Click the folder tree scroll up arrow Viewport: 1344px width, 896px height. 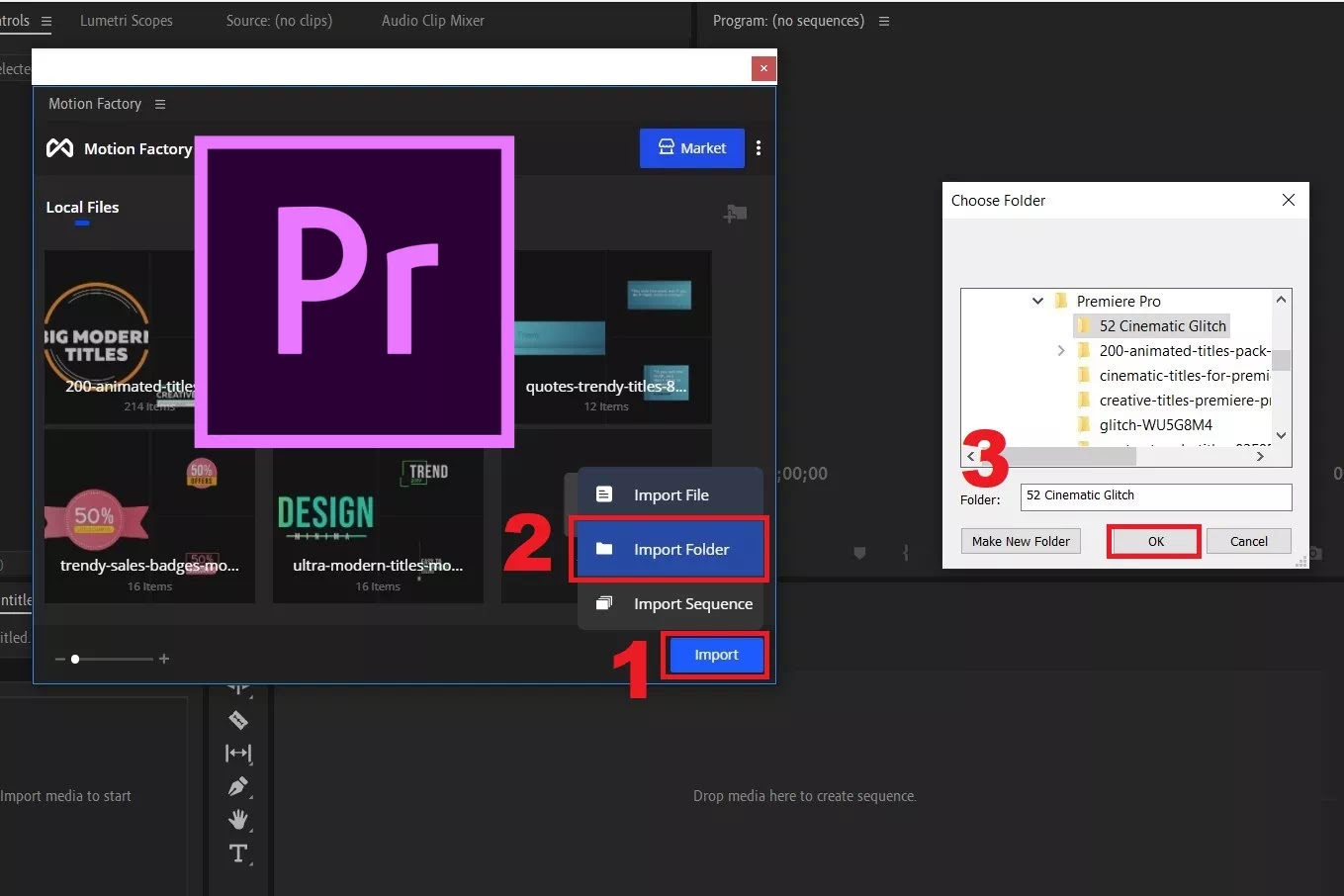point(1282,300)
